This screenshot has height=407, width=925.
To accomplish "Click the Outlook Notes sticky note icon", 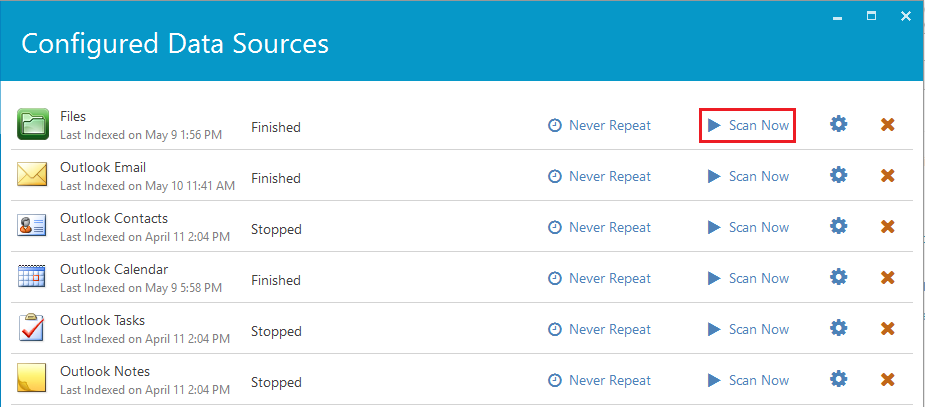I will [33, 379].
